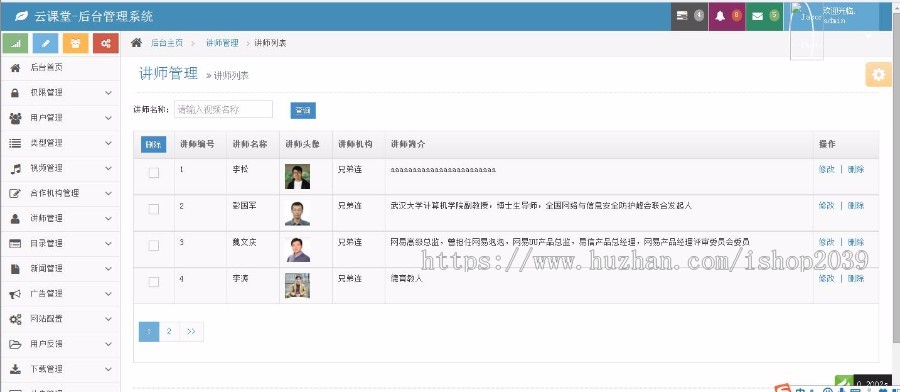Click the leaf logo icon

click(21, 16)
